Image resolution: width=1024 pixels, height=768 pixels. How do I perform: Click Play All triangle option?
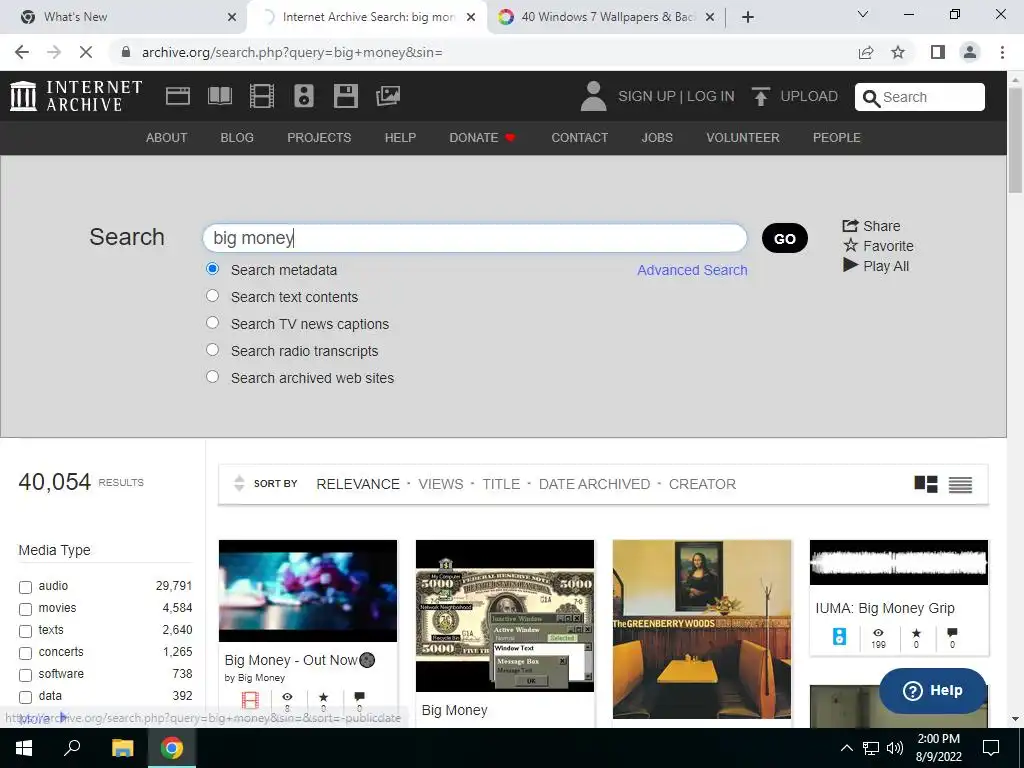click(876, 266)
